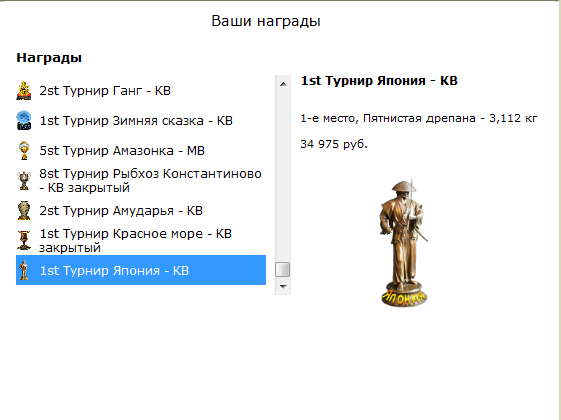Click the Япония samurai statuette list icon

(x=24, y=270)
